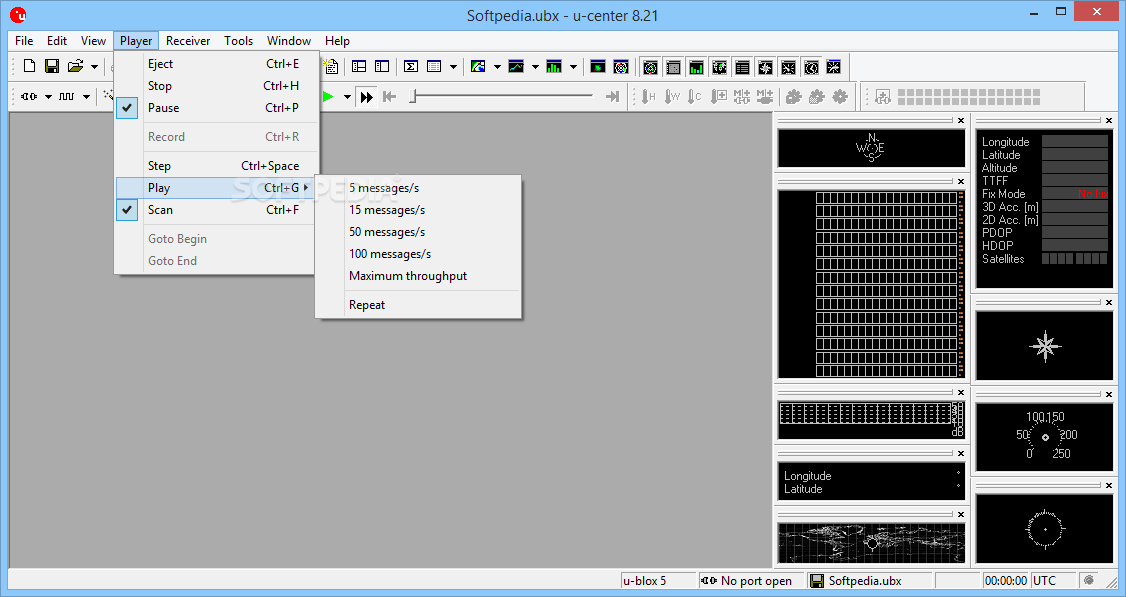Expand the dropdown arrow beside the green play button
Screen dimensions: 1126x597
(347, 96)
